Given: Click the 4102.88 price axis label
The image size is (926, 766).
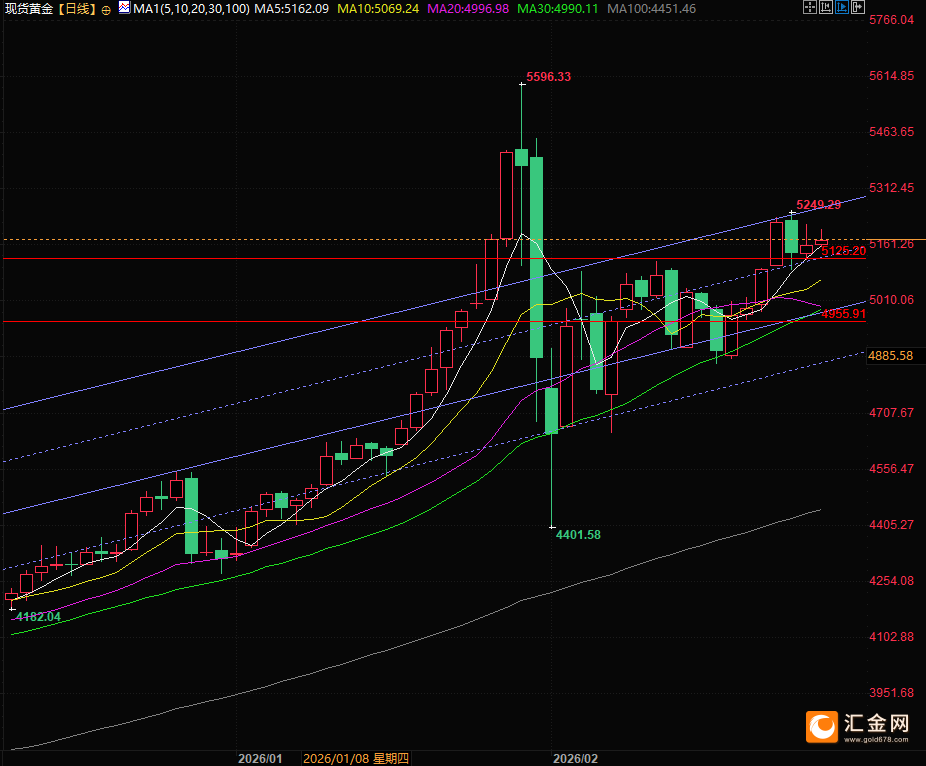Looking at the screenshot, I should tap(891, 637).
